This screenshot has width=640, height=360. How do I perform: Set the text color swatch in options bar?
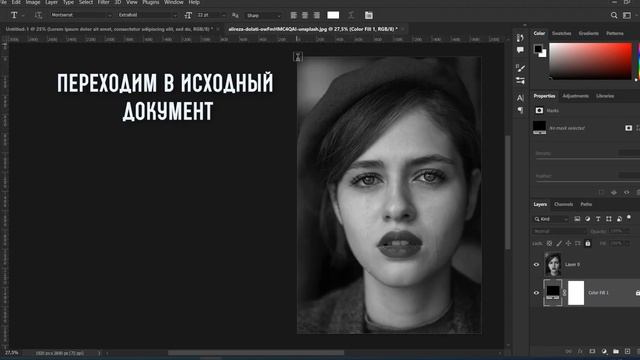tap(333, 15)
